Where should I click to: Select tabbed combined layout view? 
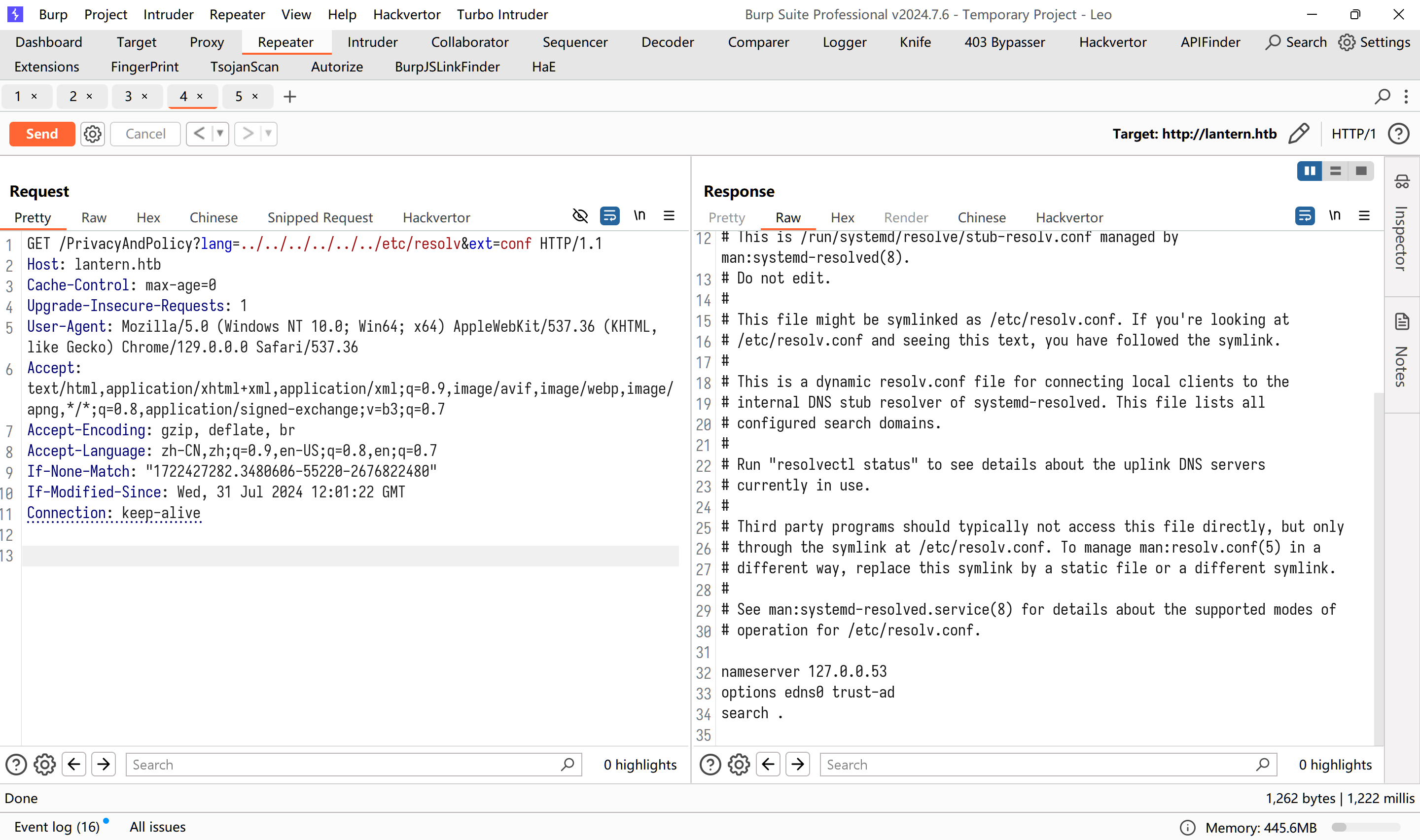[x=1361, y=171]
